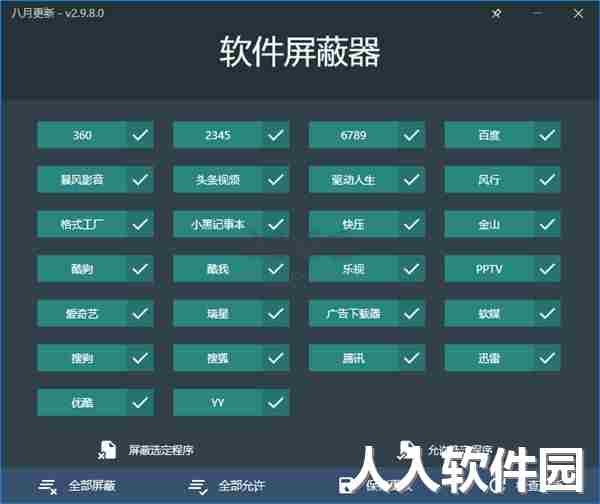This screenshot has height=504, width=600.
Task: Select the 迅雷 label
Action: pos(489,358)
